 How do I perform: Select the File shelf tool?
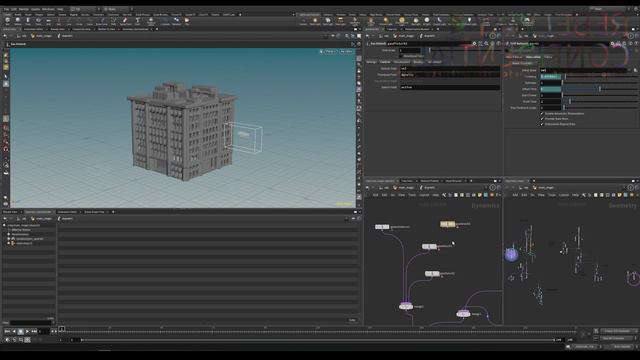[187, 21]
